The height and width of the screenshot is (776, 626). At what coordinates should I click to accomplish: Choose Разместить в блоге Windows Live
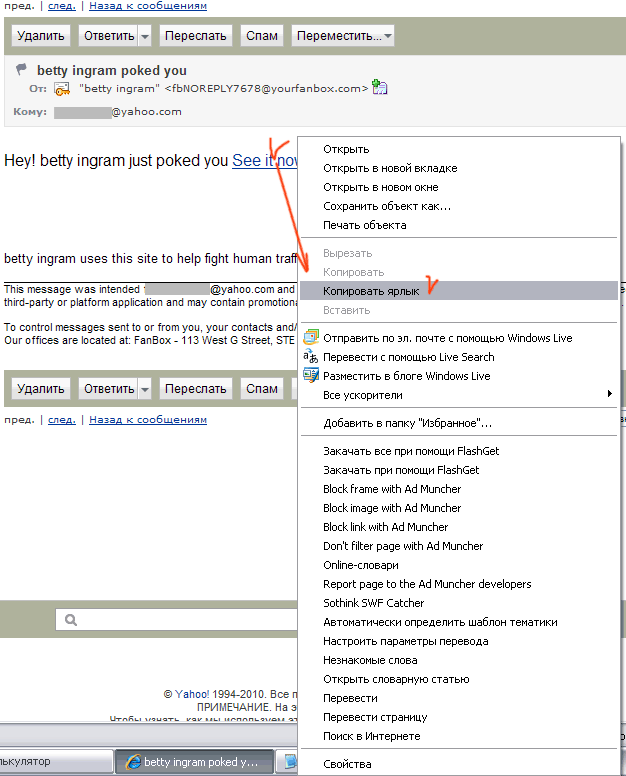click(x=459, y=376)
